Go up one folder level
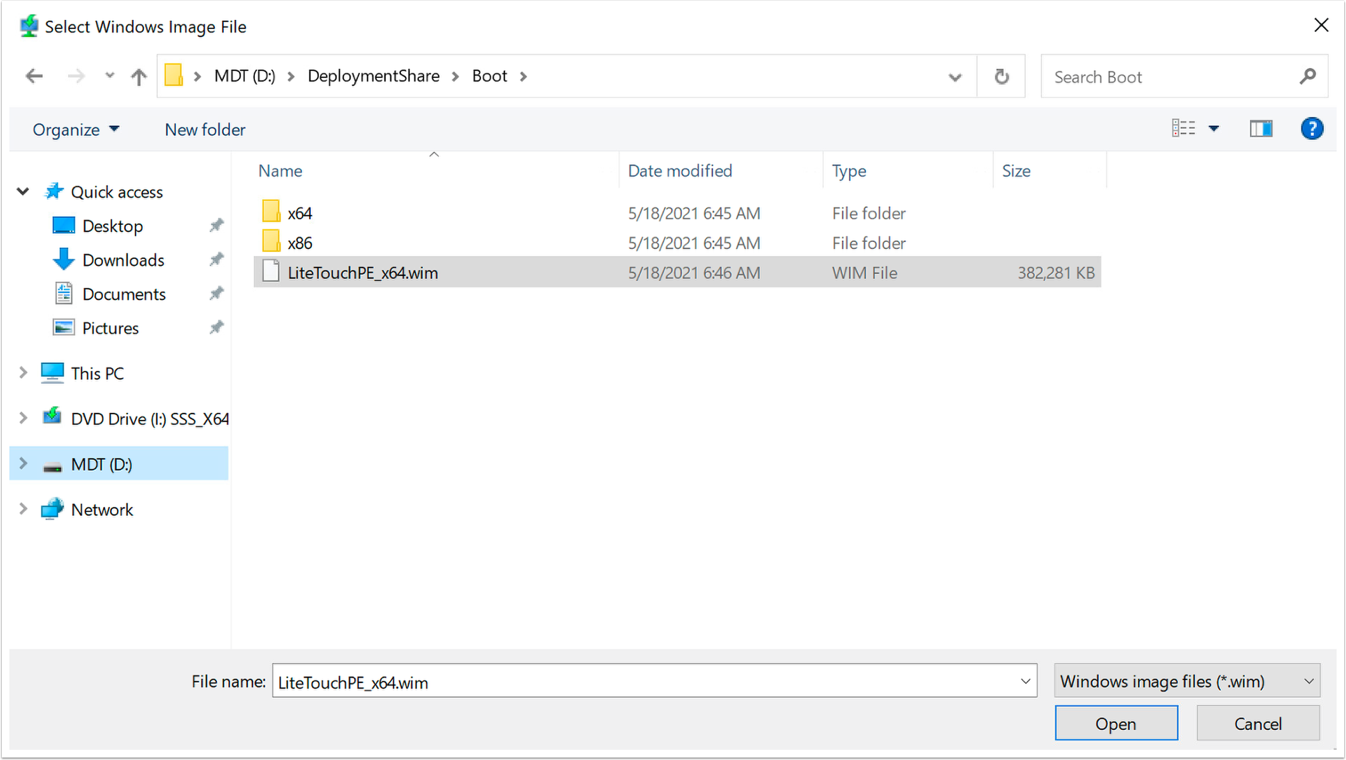Image resolution: width=1346 pixels, height=760 pixels. (138, 76)
